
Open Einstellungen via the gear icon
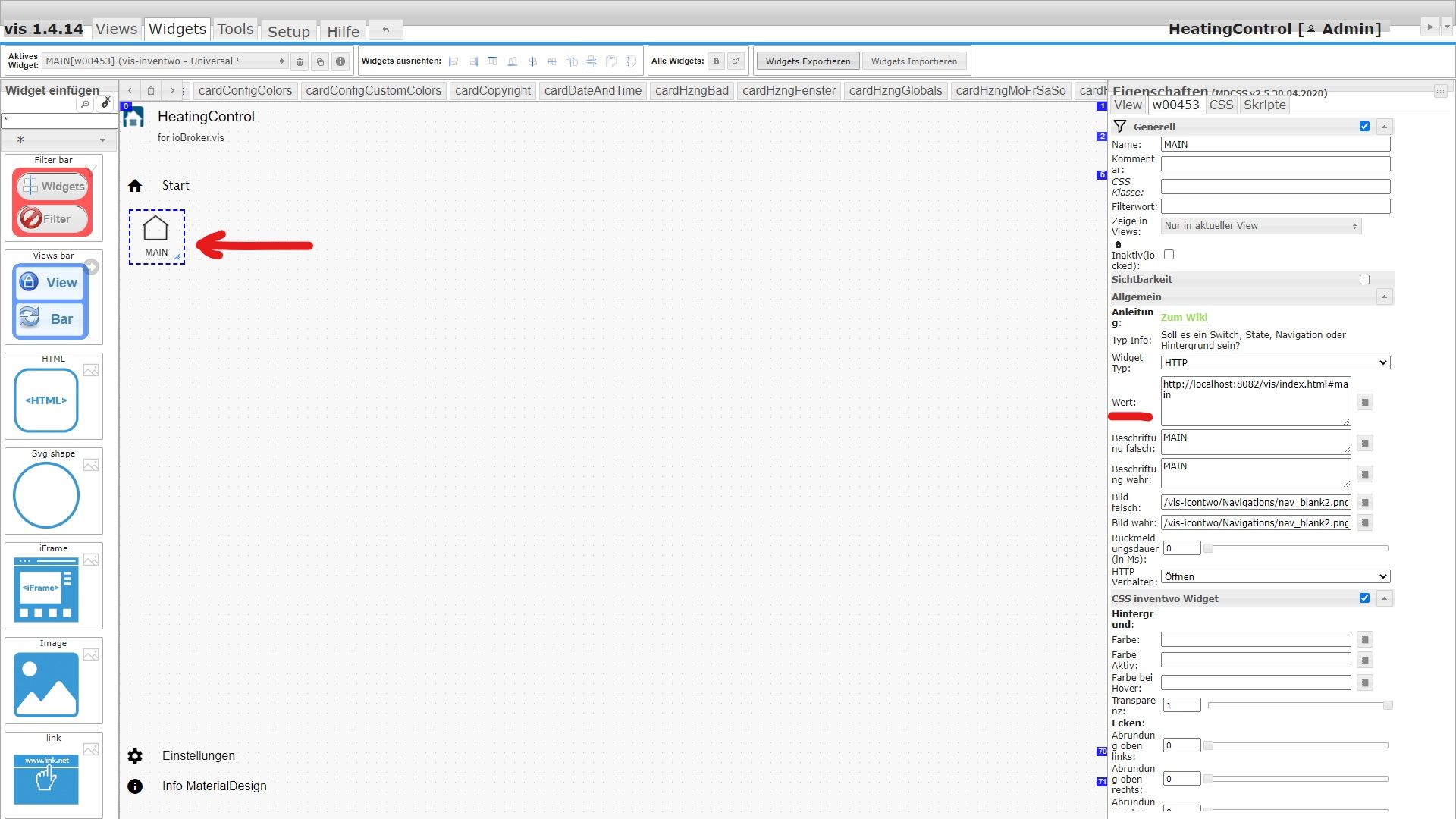(135, 755)
